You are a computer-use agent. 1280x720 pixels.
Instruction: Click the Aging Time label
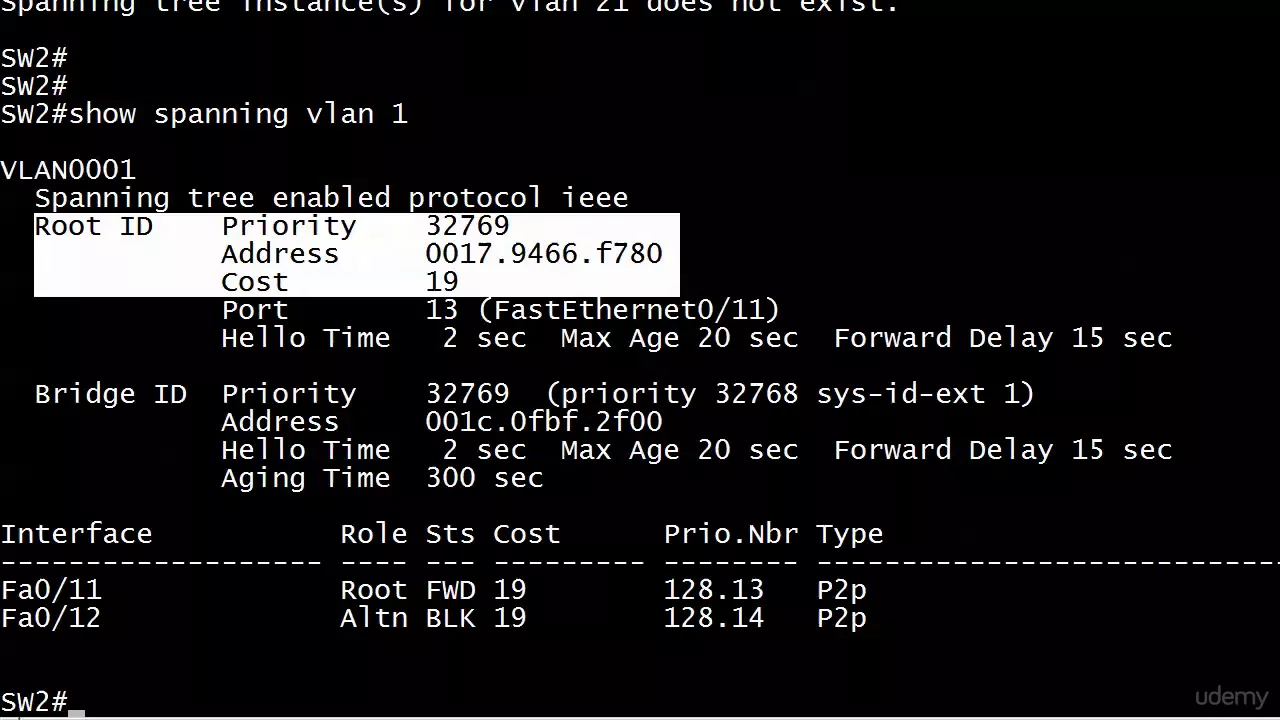[x=306, y=478]
